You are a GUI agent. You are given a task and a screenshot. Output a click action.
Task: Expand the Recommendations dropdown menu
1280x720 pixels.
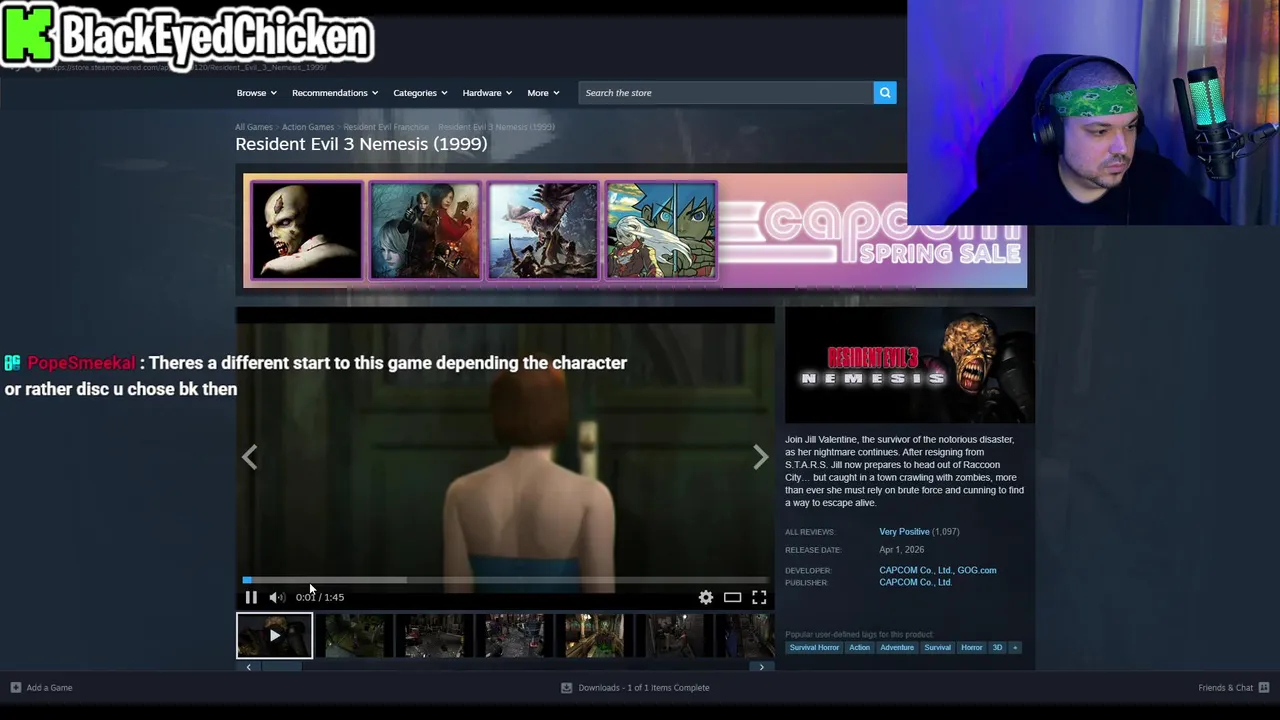(335, 93)
